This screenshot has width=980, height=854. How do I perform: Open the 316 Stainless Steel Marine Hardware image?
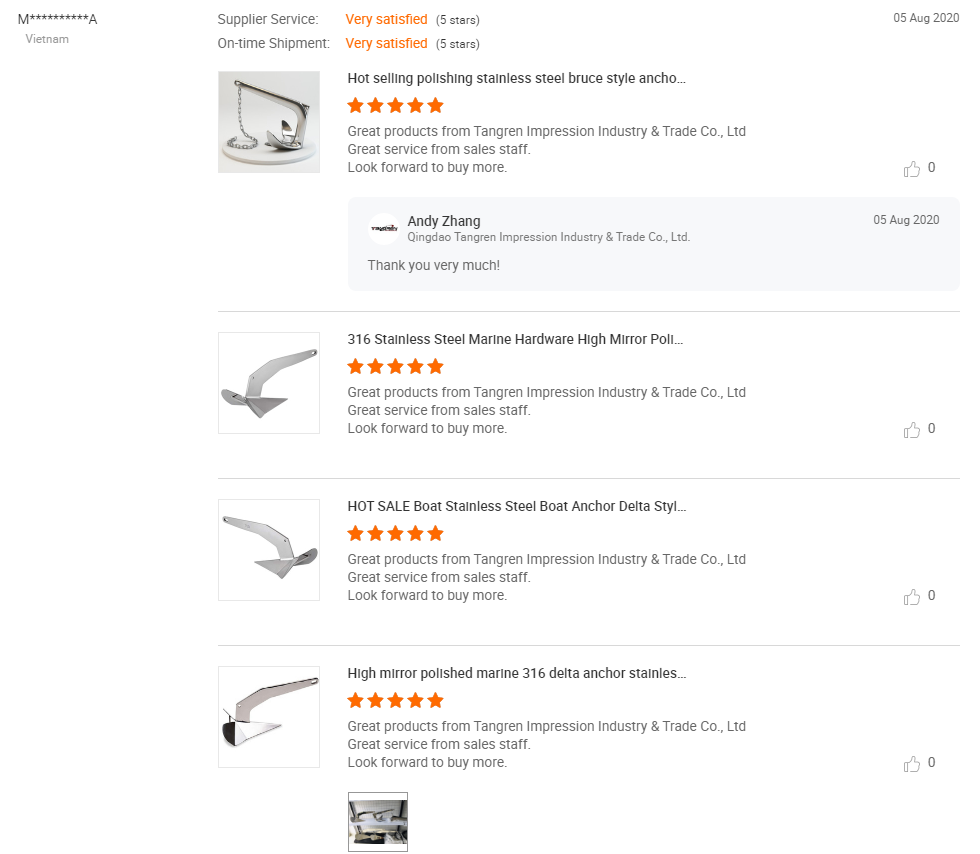click(x=269, y=383)
